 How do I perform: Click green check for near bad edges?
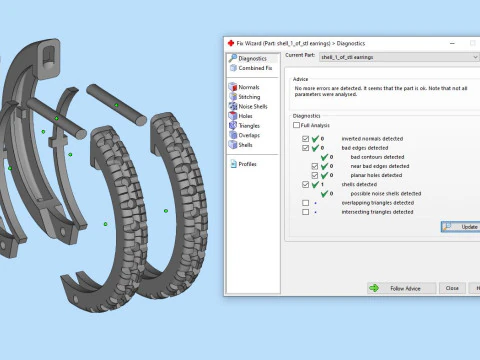point(324,166)
